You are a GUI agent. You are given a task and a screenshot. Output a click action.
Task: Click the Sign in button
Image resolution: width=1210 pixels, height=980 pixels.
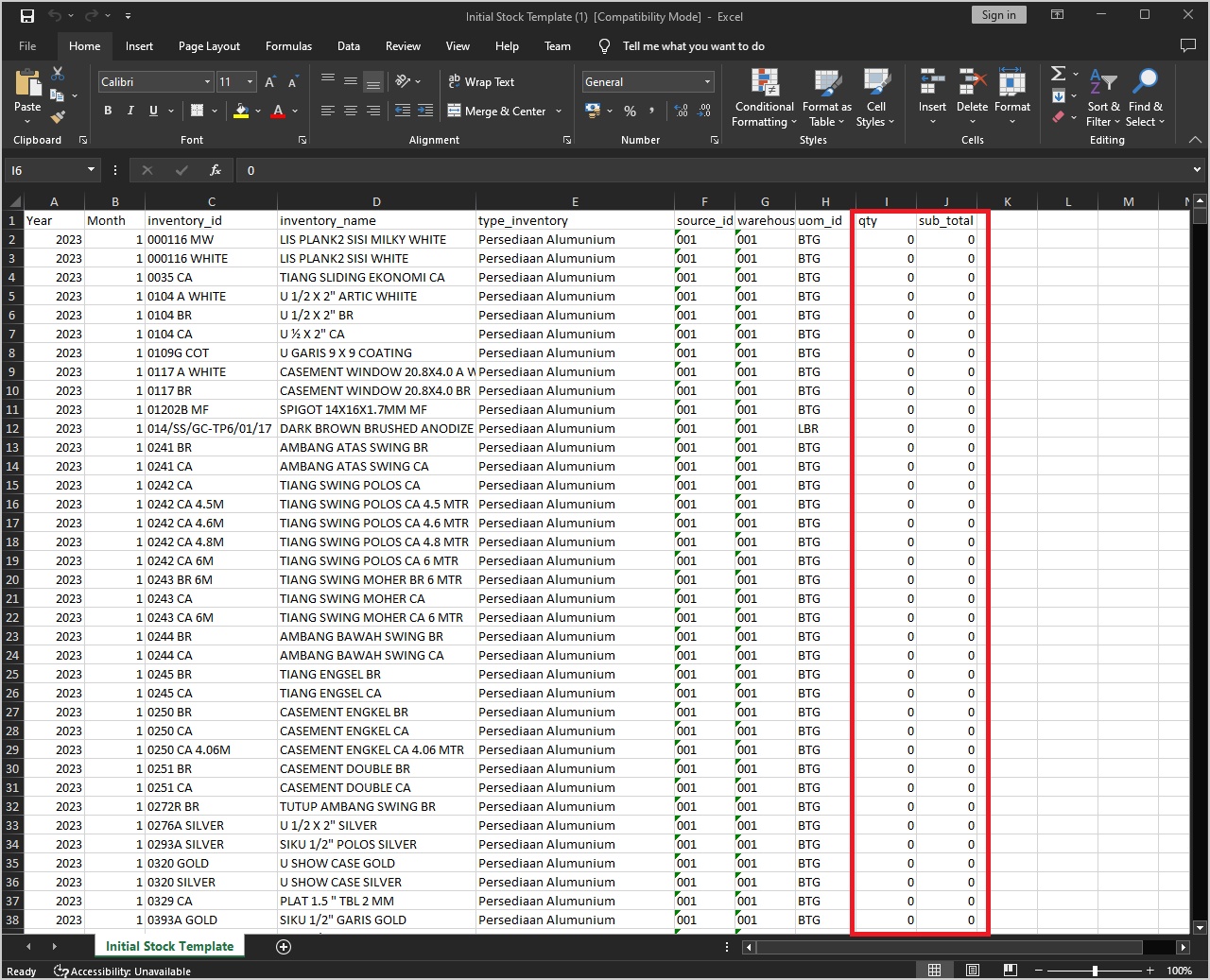pos(998,14)
